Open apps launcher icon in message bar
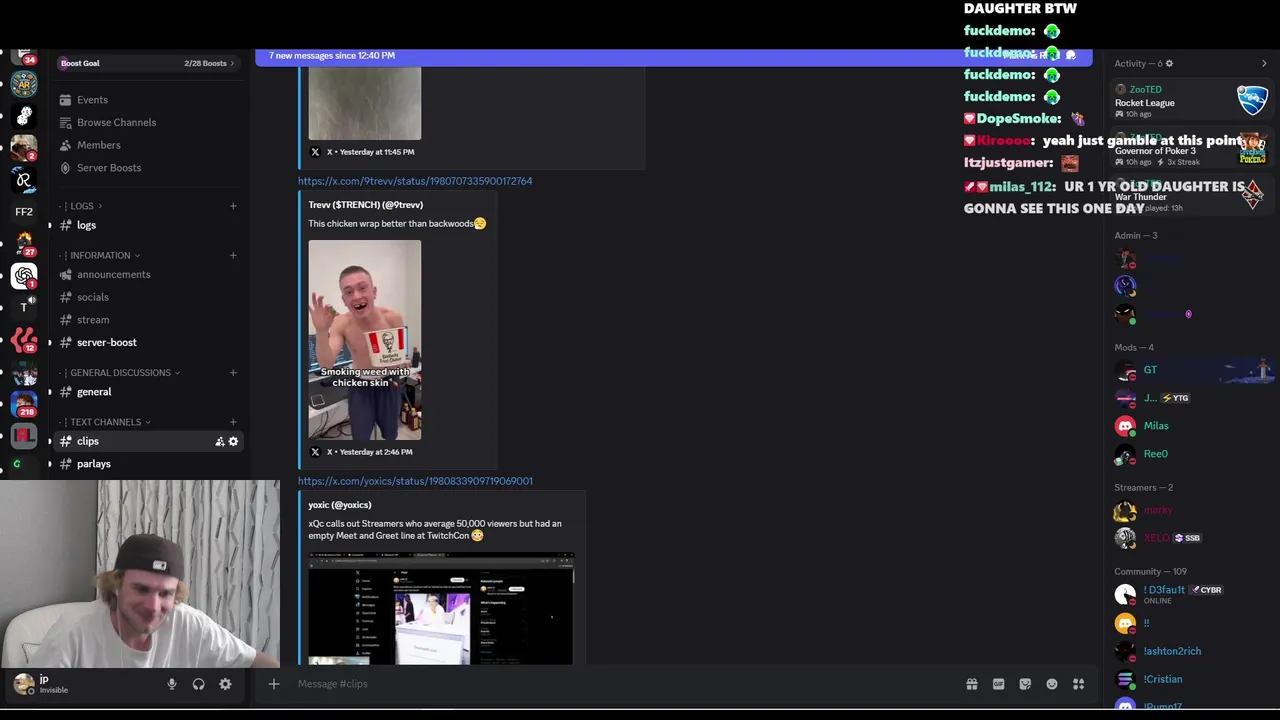This screenshot has width=1280, height=720. (x=1079, y=684)
